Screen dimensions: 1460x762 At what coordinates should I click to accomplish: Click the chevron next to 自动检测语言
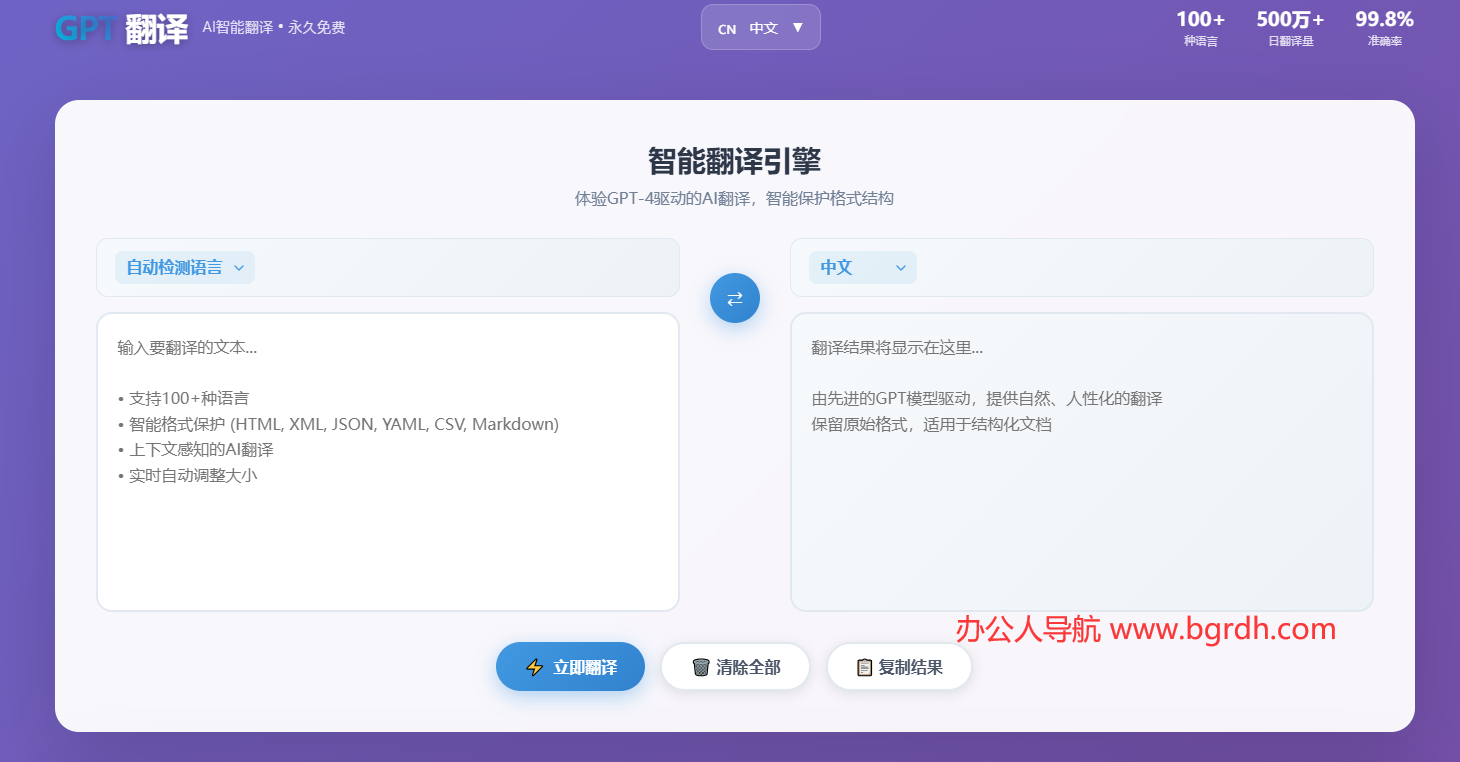pyautogui.click(x=240, y=267)
